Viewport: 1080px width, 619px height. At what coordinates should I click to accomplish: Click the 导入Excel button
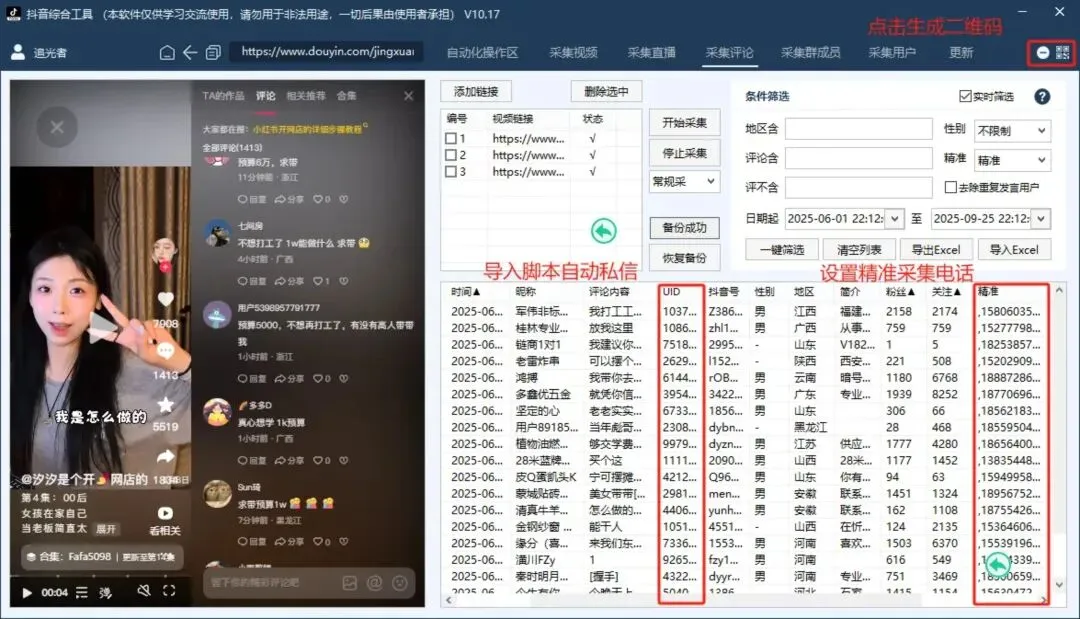click(x=1014, y=249)
